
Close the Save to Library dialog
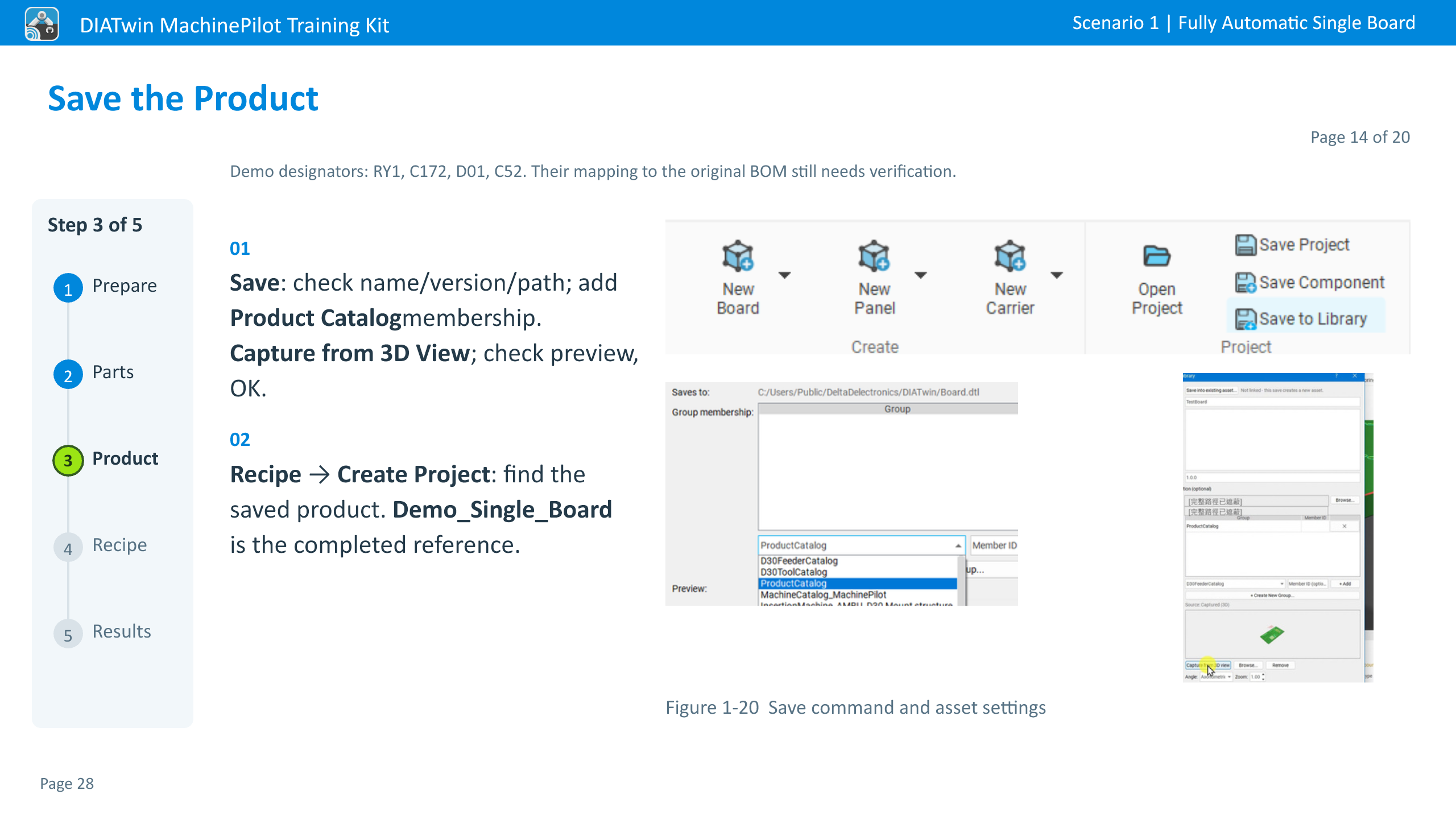(1355, 377)
